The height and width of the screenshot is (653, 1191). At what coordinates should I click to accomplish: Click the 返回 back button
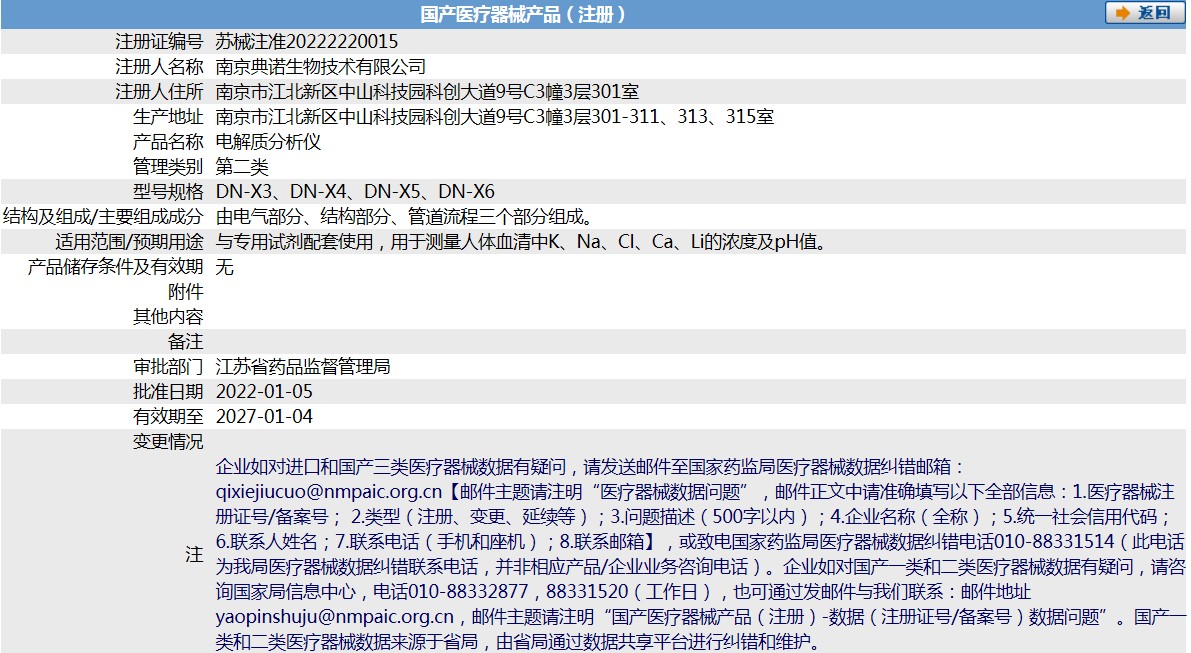pyautogui.click(x=1145, y=13)
